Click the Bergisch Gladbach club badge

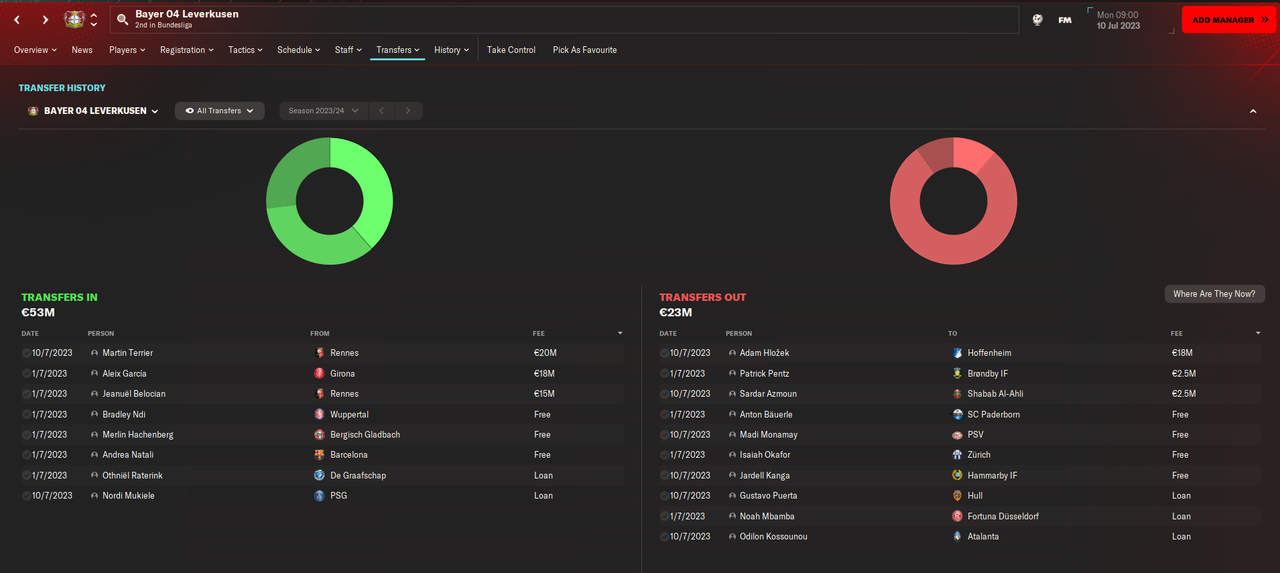[x=320, y=435]
